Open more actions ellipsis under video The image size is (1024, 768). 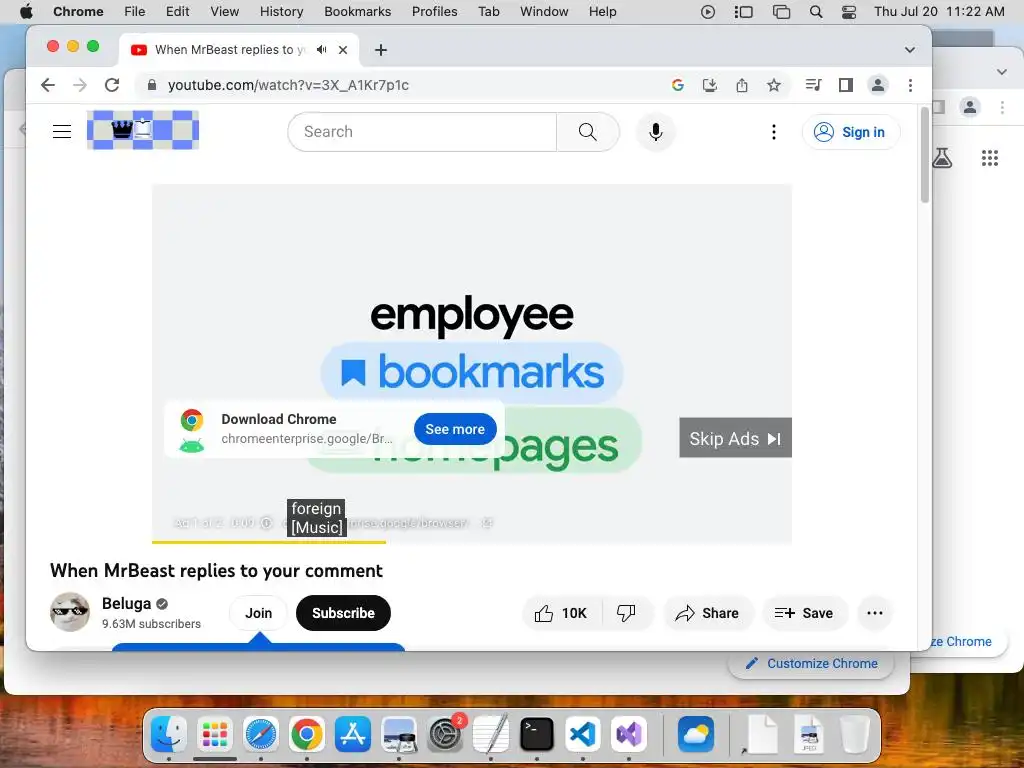point(874,613)
